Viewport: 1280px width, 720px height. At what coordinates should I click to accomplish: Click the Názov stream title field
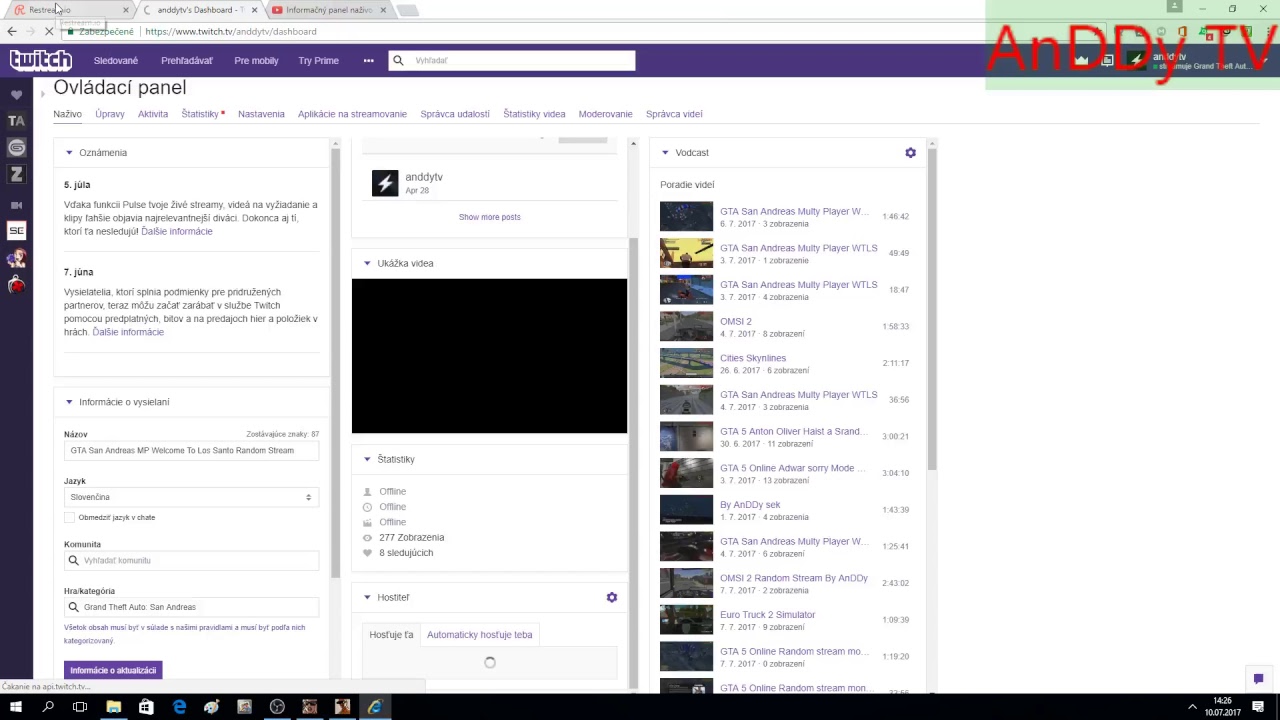(191, 451)
